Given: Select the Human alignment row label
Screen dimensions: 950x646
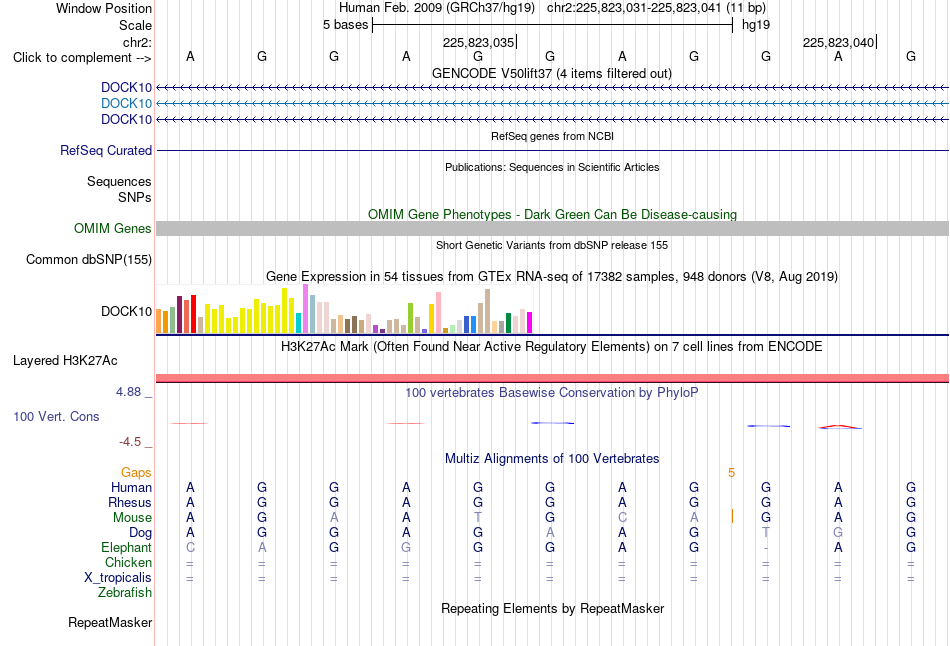Looking at the screenshot, I should [x=131, y=487].
